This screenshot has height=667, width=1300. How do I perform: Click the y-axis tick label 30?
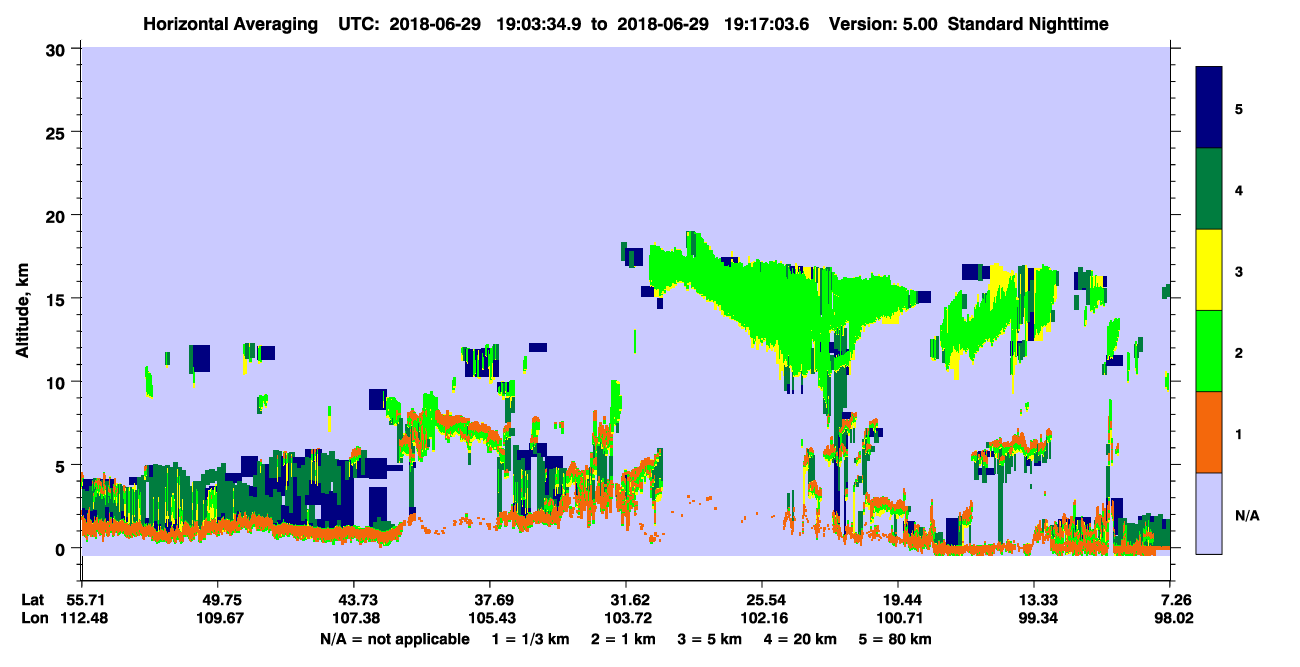(58, 49)
